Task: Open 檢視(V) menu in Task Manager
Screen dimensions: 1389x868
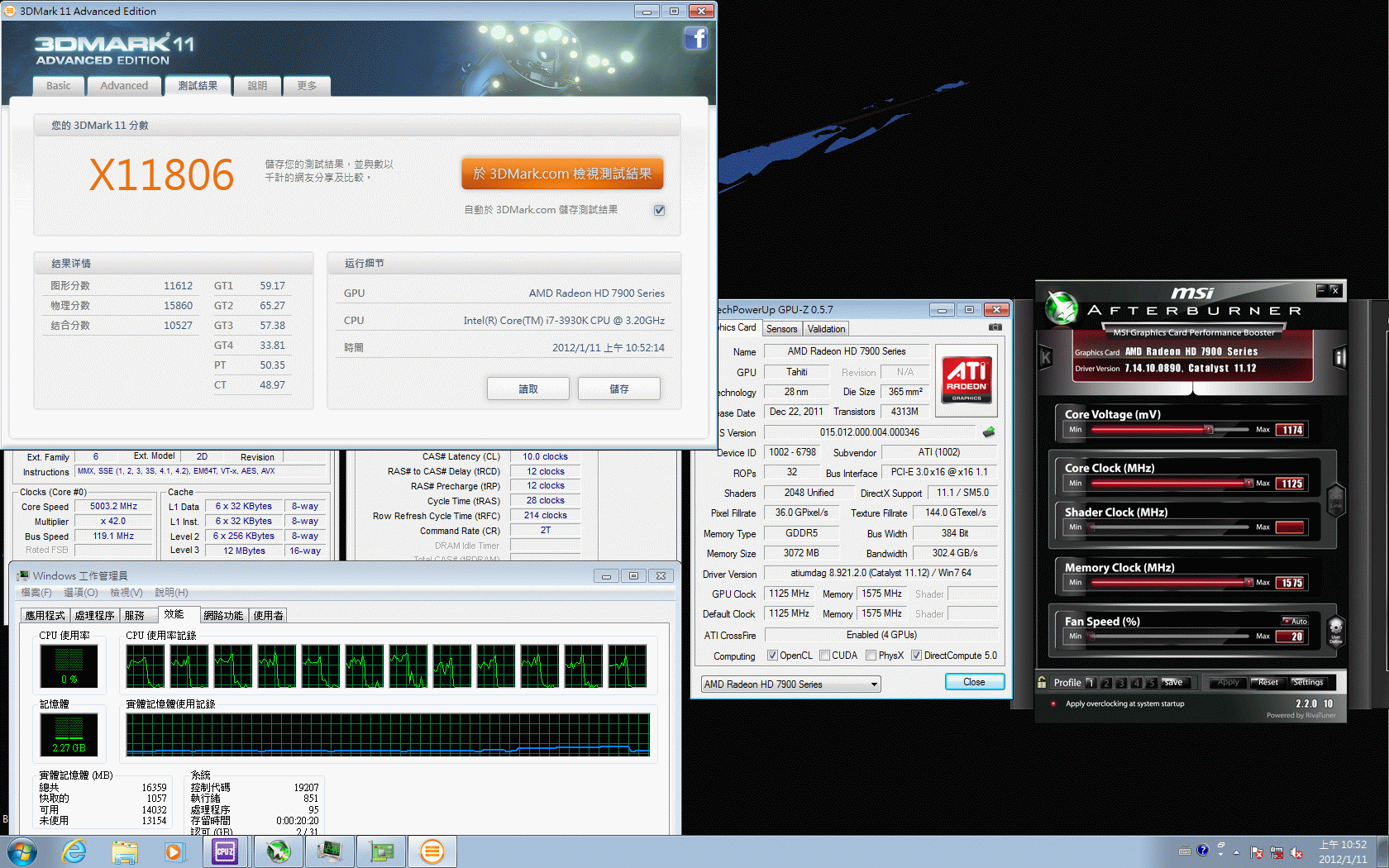Action: 126,593
